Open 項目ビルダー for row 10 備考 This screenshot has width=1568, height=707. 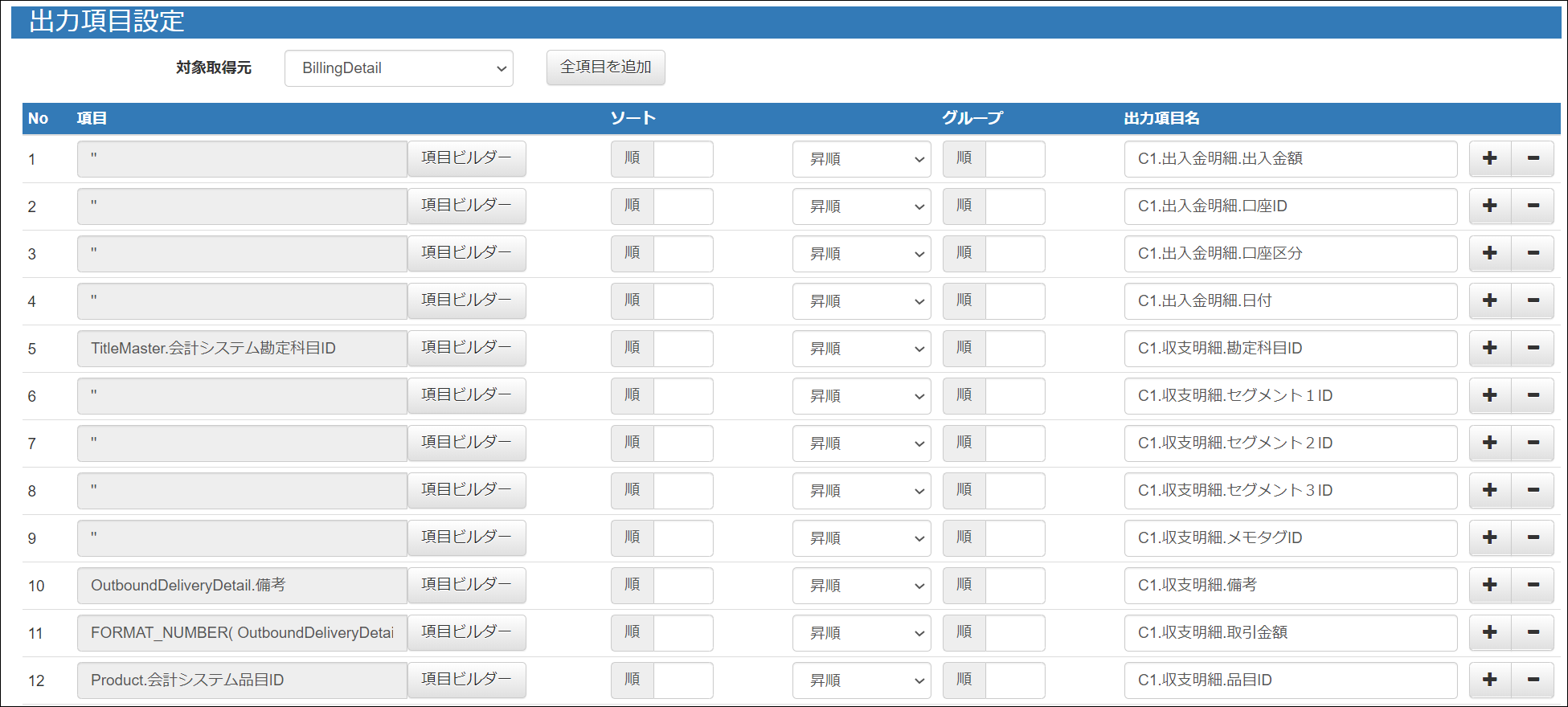tap(466, 585)
